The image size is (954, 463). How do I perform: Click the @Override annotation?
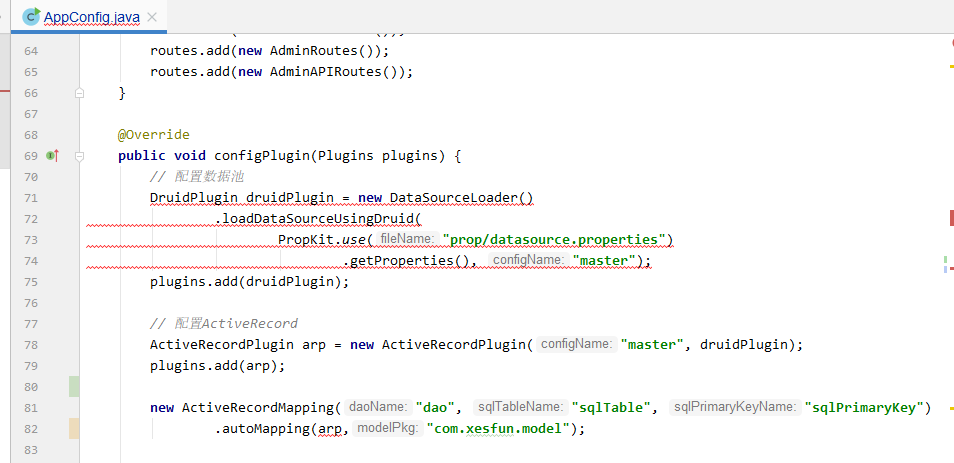click(x=154, y=134)
